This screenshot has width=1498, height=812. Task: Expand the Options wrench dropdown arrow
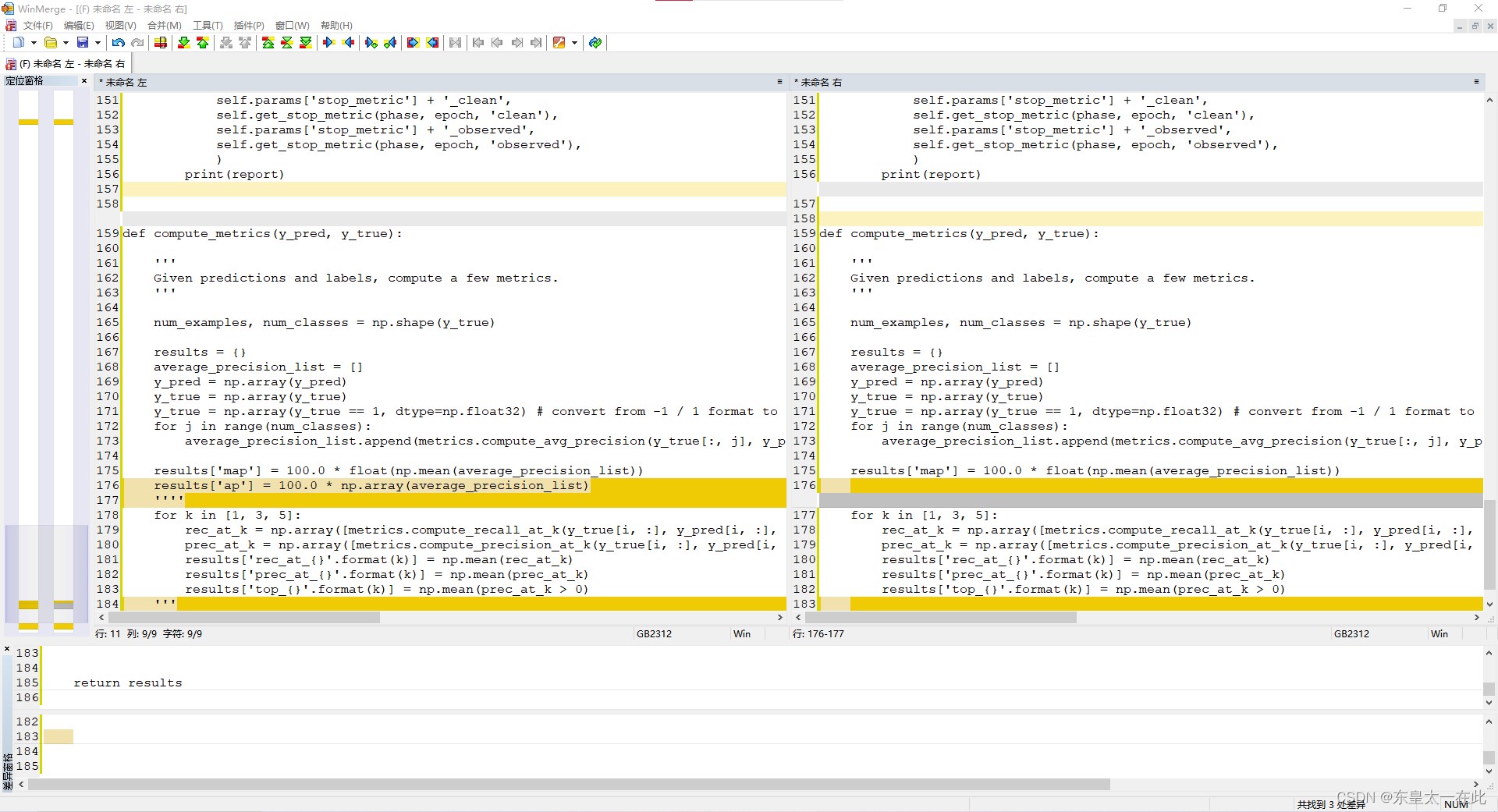click(575, 43)
